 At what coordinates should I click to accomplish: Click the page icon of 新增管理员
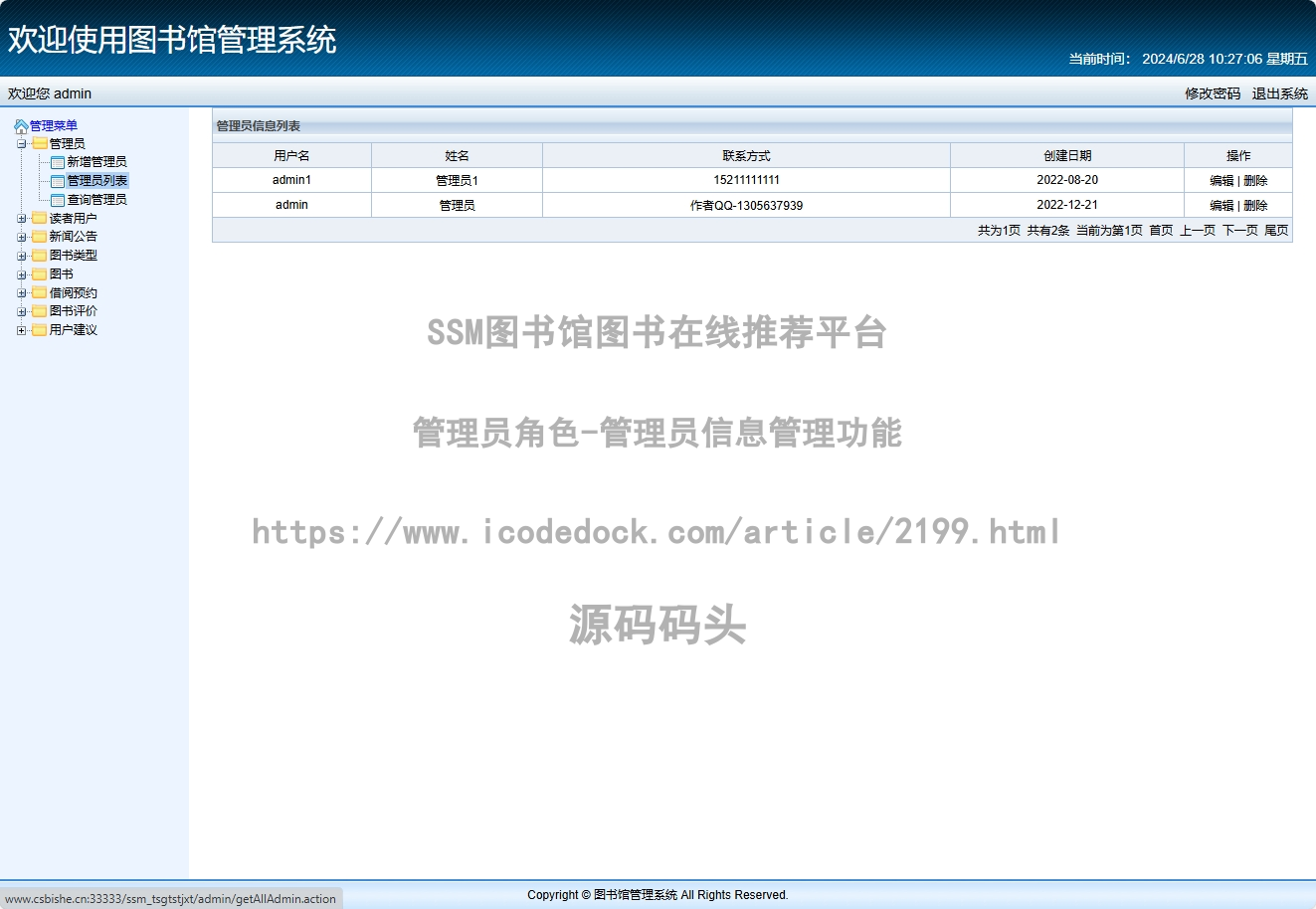58,162
